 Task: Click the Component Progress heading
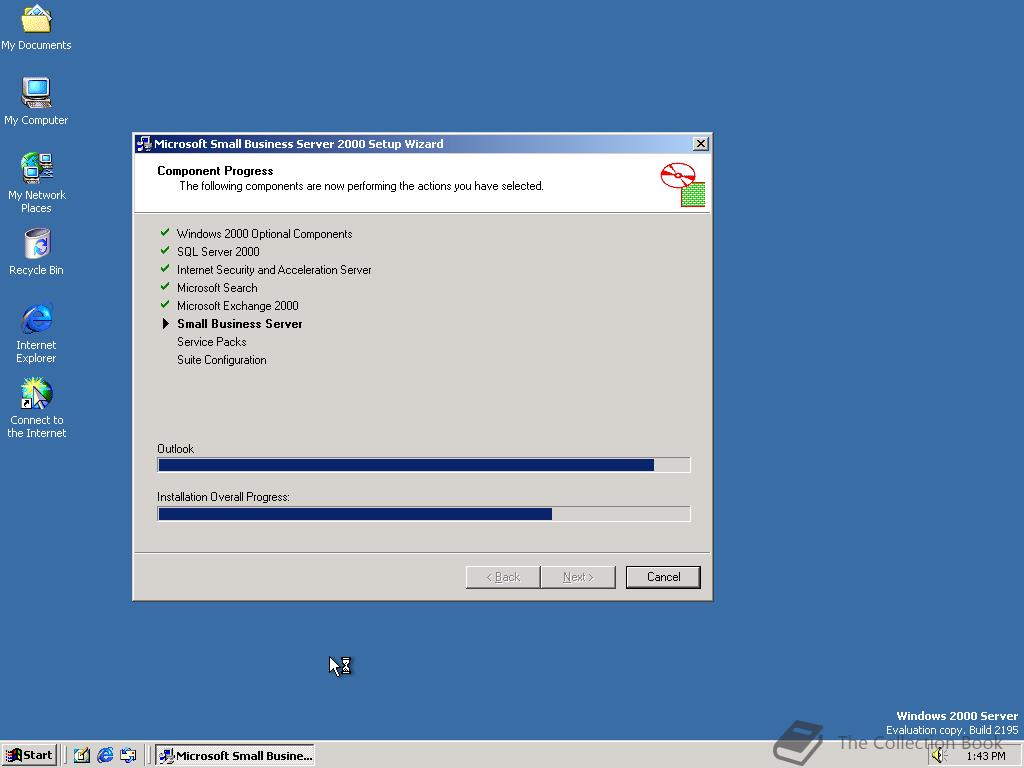[x=215, y=170]
